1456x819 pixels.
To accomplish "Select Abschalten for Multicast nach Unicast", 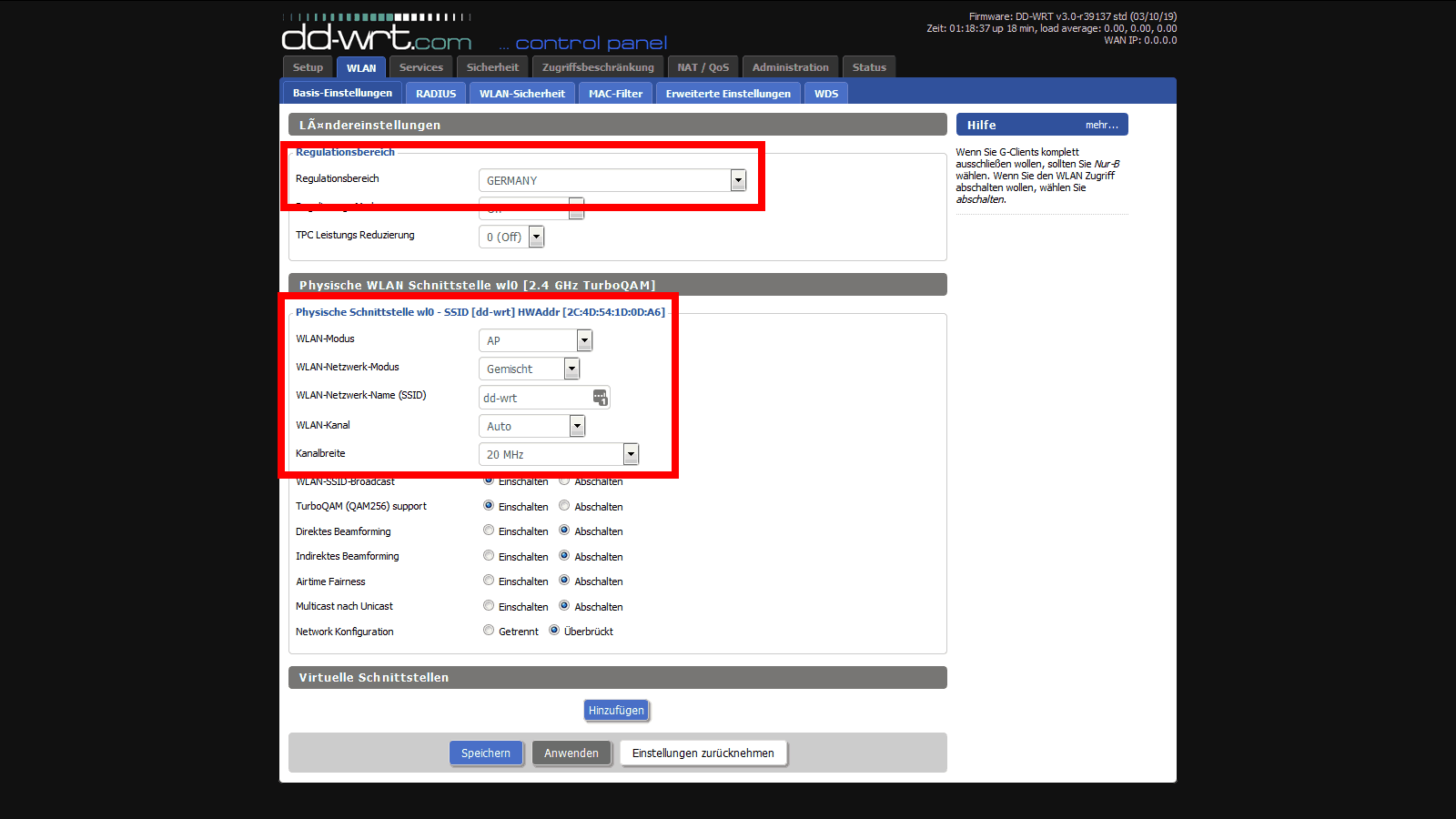I will [564, 606].
